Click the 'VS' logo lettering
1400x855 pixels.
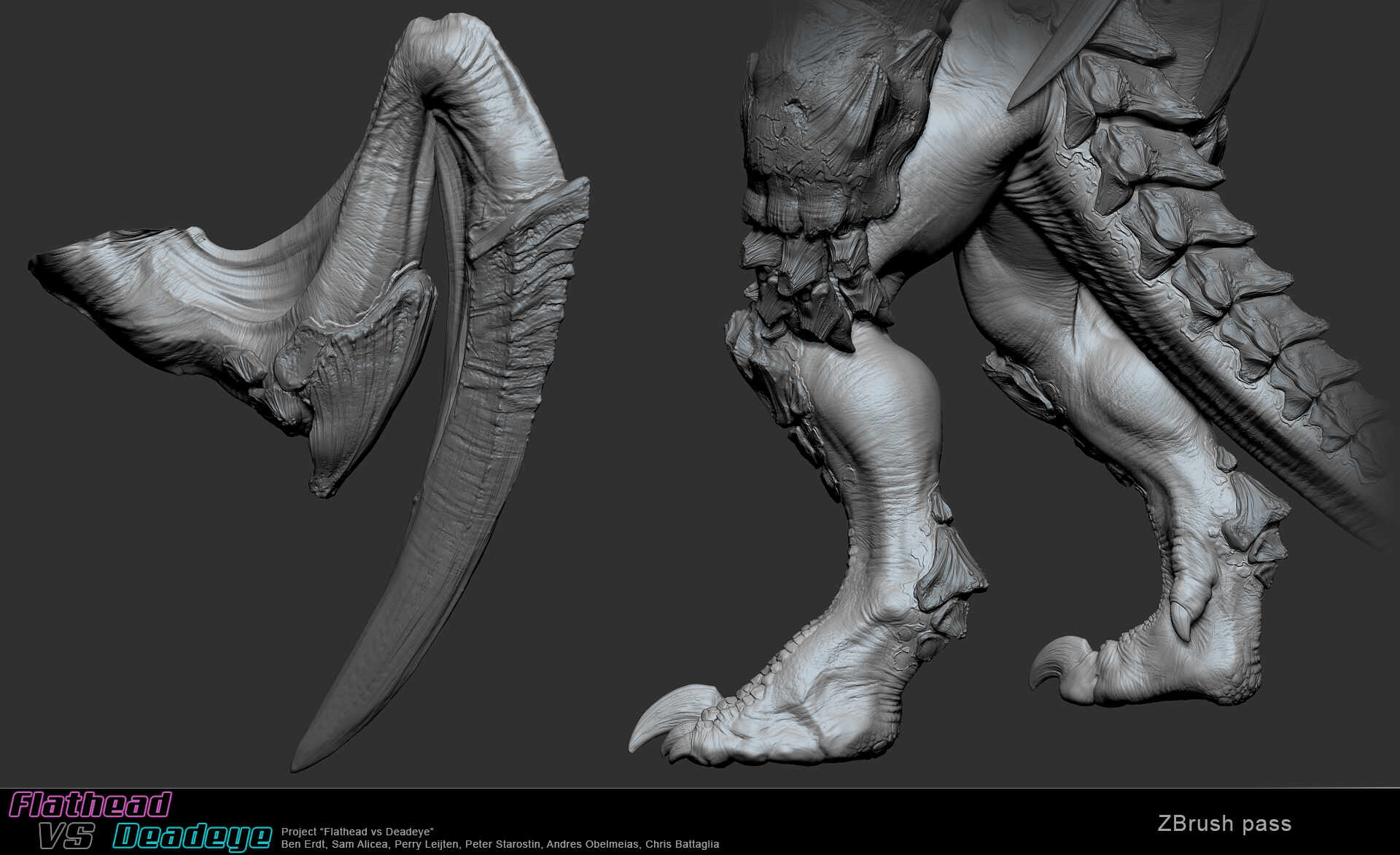[66, 837]
